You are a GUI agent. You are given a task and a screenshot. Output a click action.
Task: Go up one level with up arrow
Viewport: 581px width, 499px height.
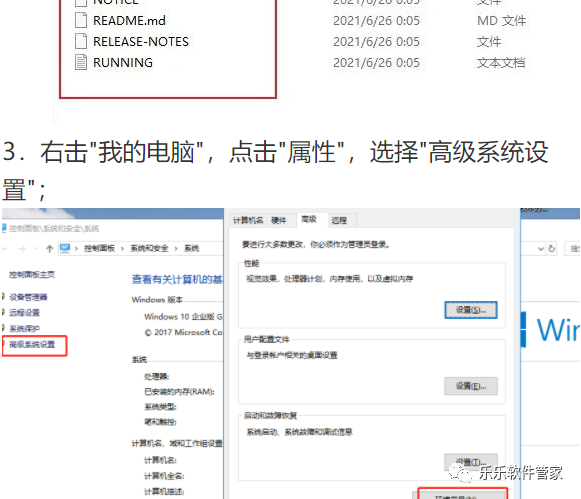50,249
